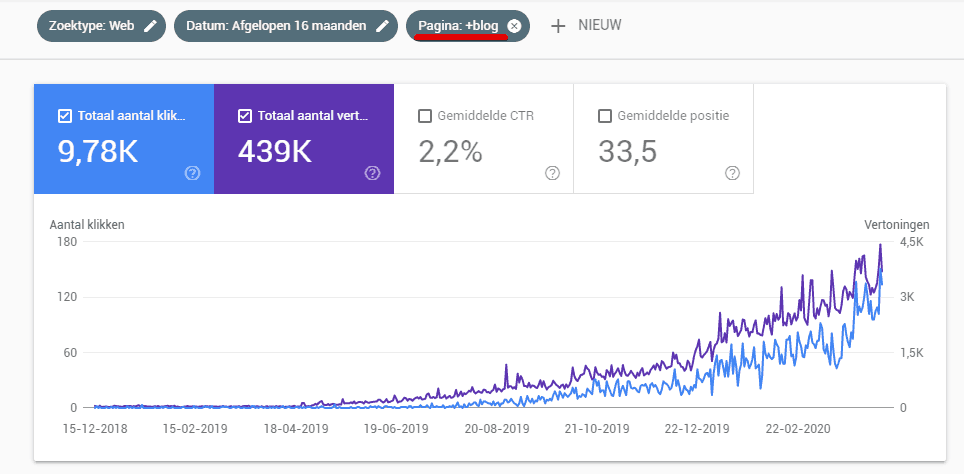Open help for Totaal aantal klikken
This screenshot has width=964, height=474.
coord(193,173)
